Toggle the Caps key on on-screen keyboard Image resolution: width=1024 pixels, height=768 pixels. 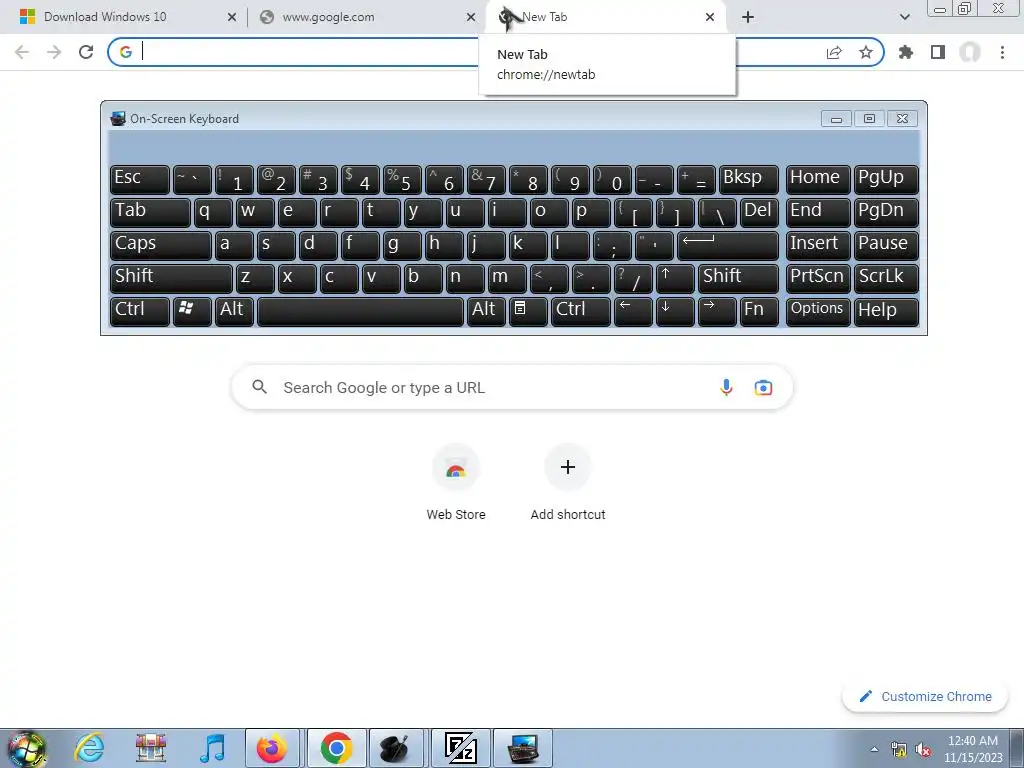tap(161, 245)
